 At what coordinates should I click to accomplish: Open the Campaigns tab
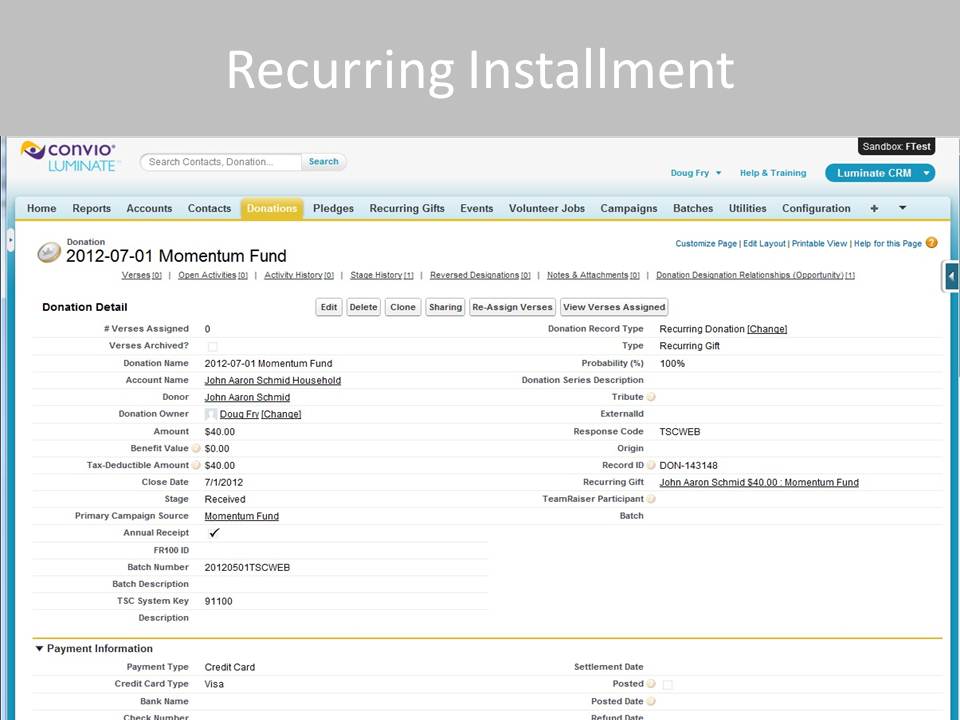point(628,209)
